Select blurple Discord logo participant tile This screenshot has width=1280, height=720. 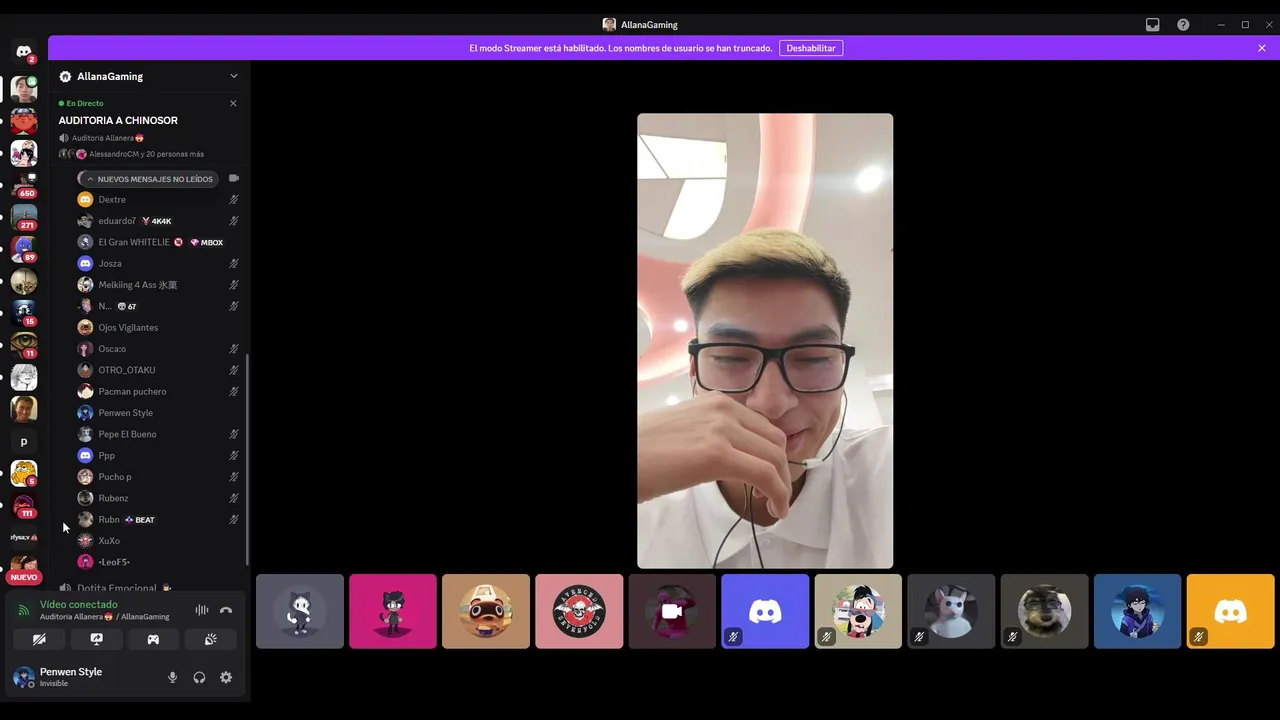coord(765,611)
